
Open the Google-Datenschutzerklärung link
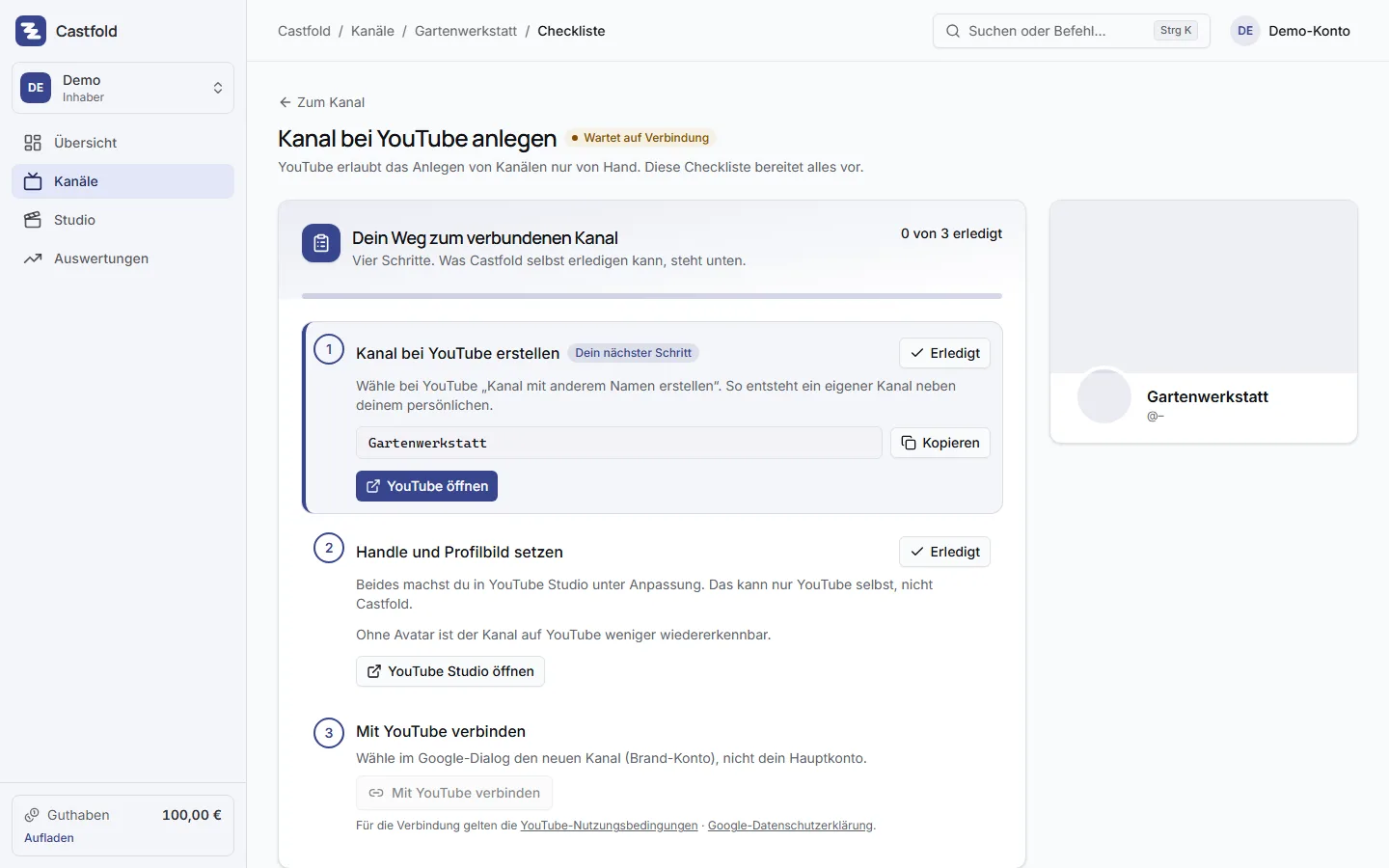point(790,826)
